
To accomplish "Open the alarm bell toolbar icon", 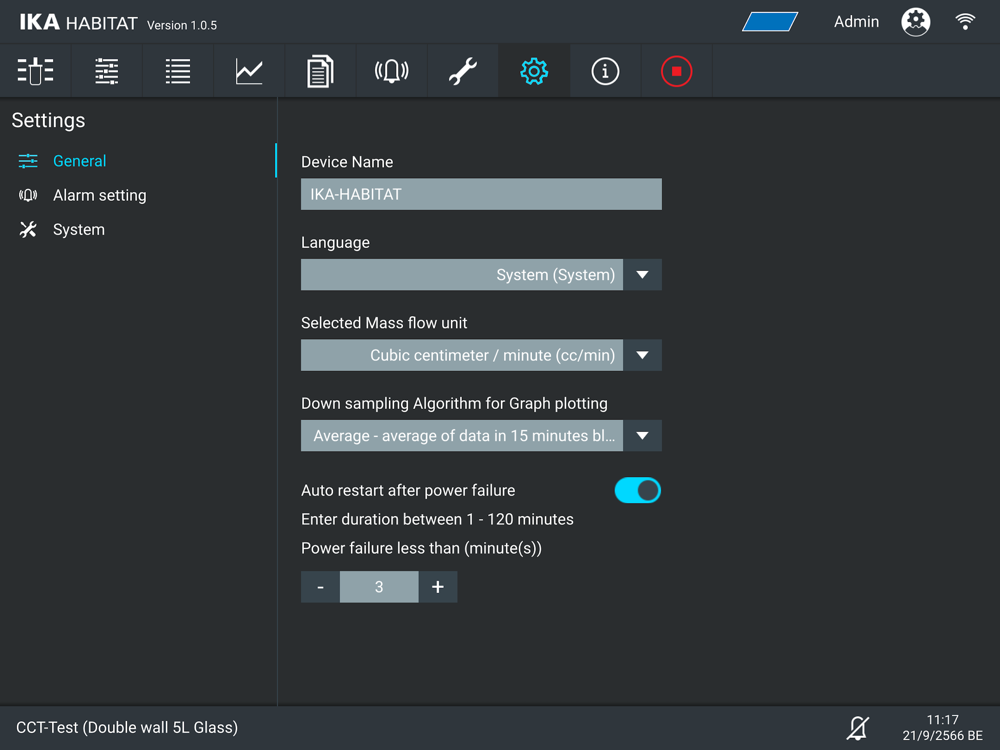I will [392, 71].
